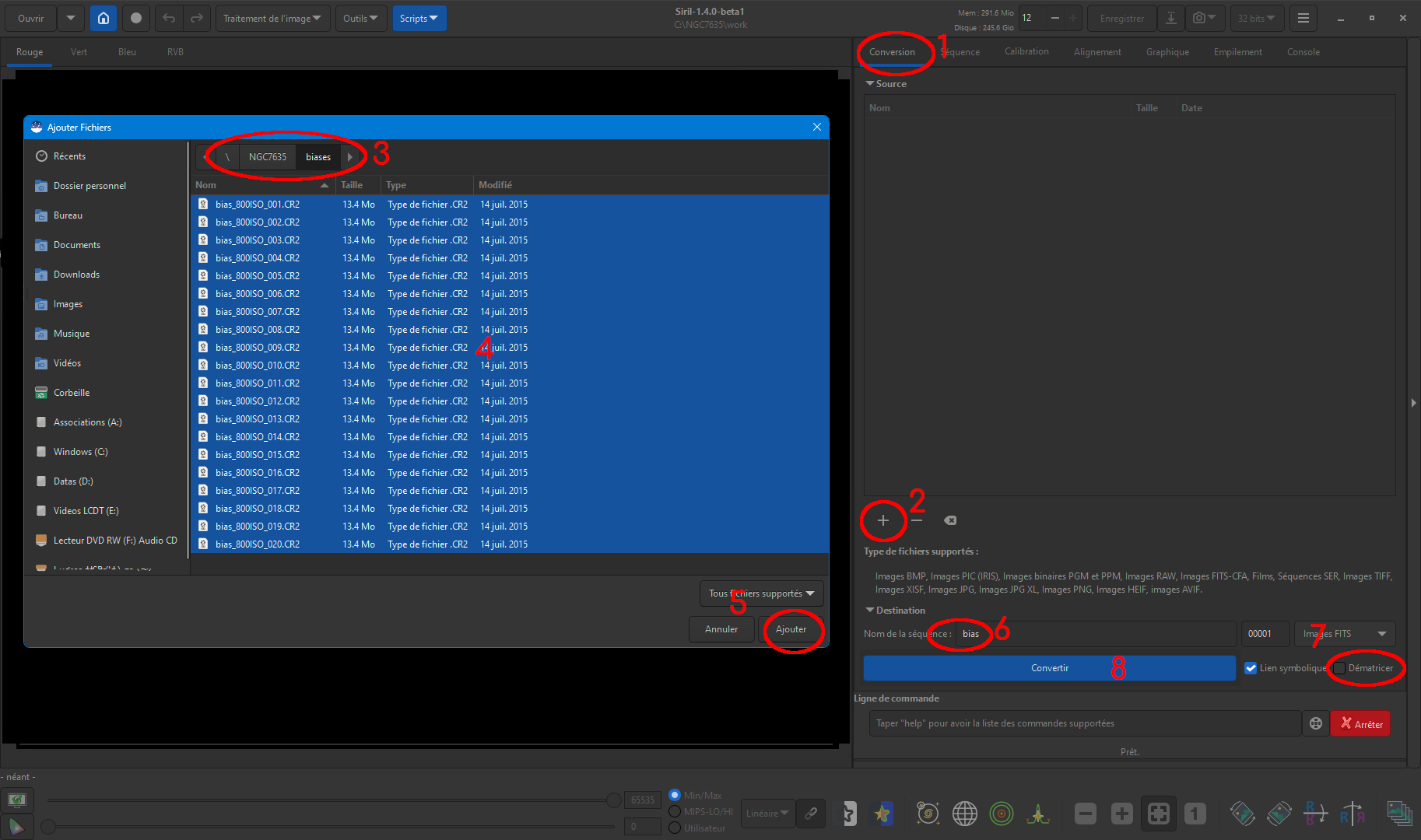Click the lower histogram cutoff slider handle
1421x840 pixels.
click(48, 826)
